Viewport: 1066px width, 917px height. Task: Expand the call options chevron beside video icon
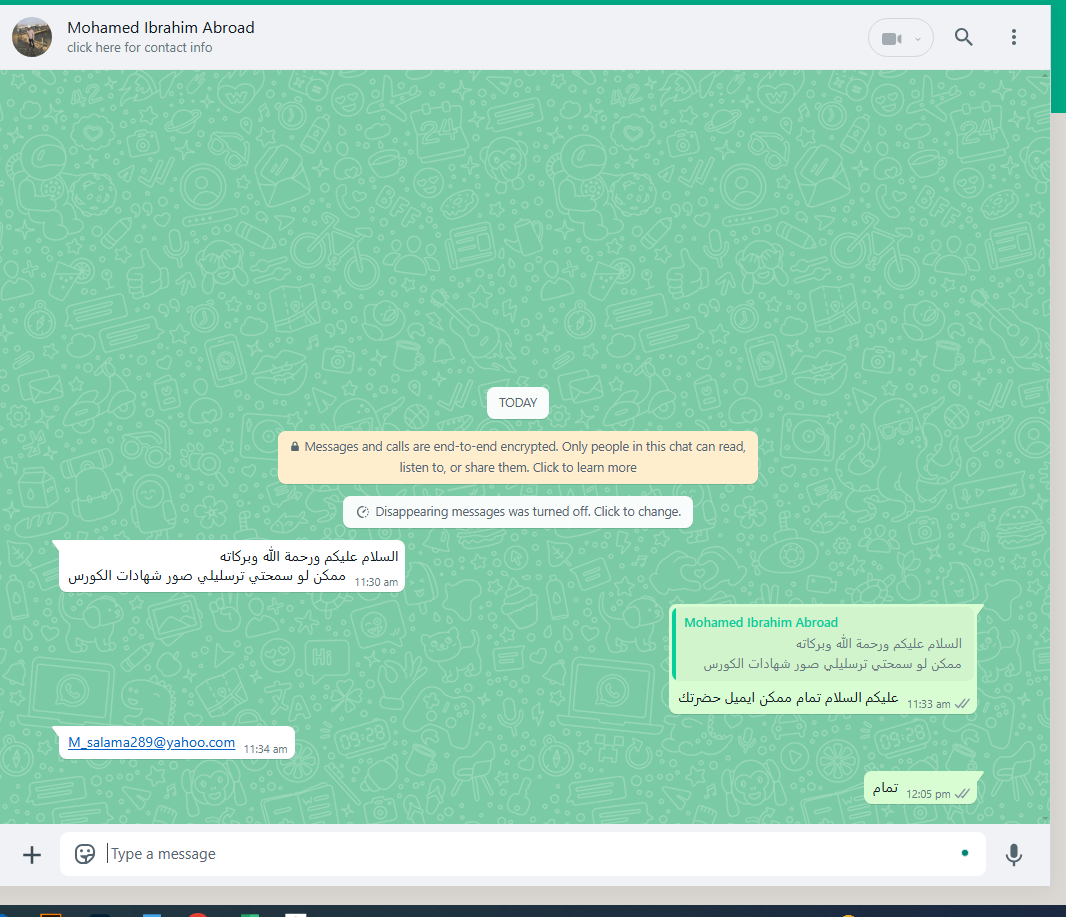[x=918, y=39]
